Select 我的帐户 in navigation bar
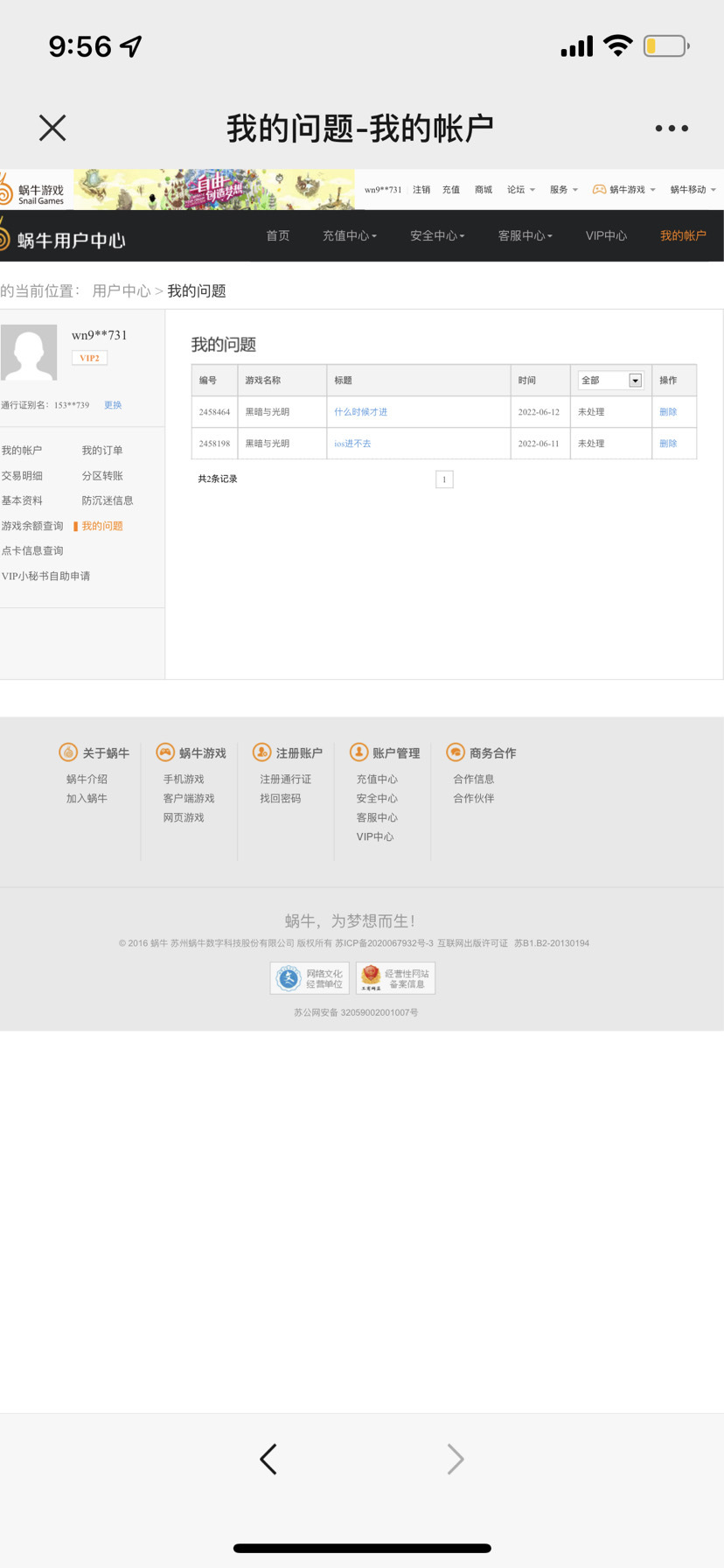This screenshot has height=1568, width=724. coord(683,235)
